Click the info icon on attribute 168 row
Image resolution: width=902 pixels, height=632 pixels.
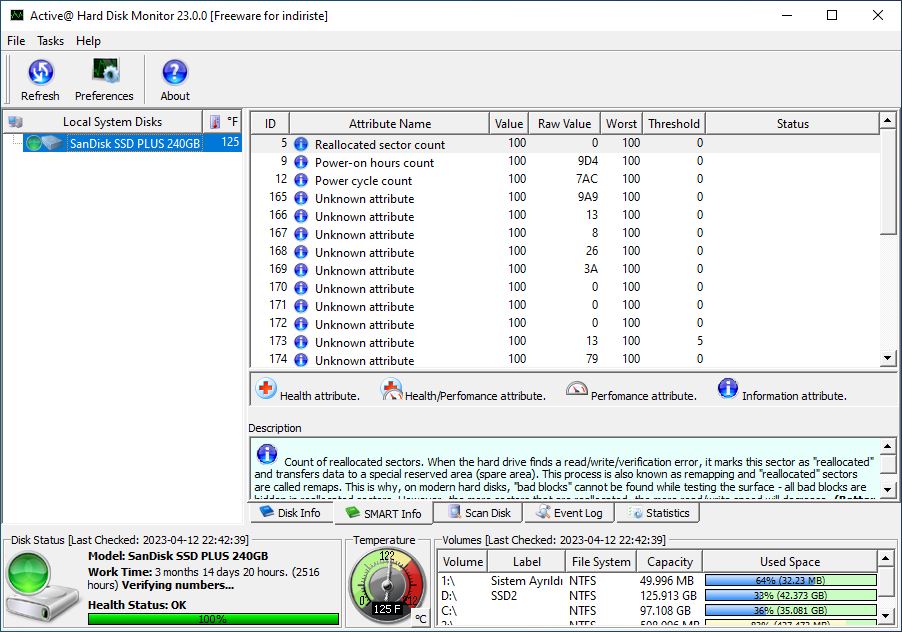(x=301, y=252)
